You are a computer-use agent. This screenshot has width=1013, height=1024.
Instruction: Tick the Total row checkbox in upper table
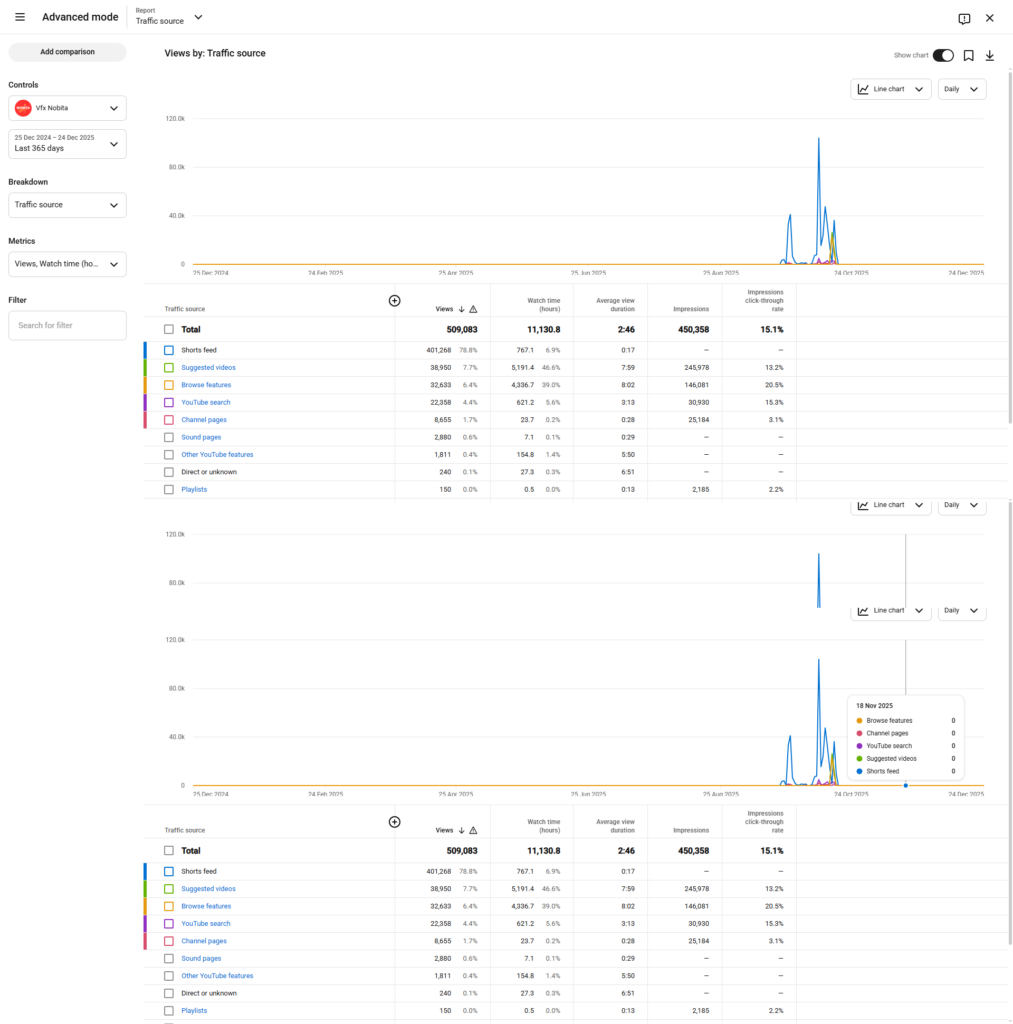[x=169, y=329]
